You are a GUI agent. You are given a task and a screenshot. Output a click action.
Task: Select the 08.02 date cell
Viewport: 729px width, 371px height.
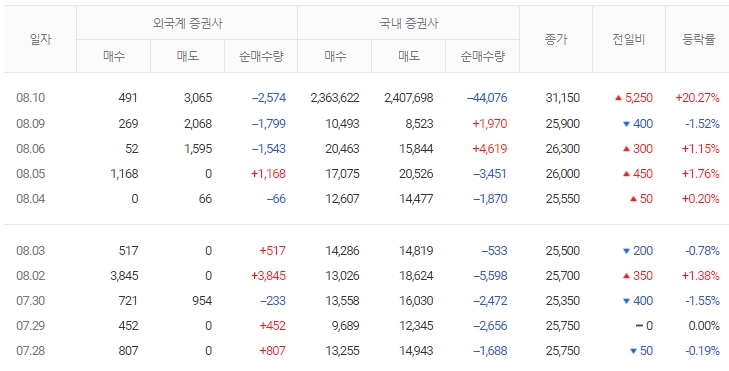point(31,276)
